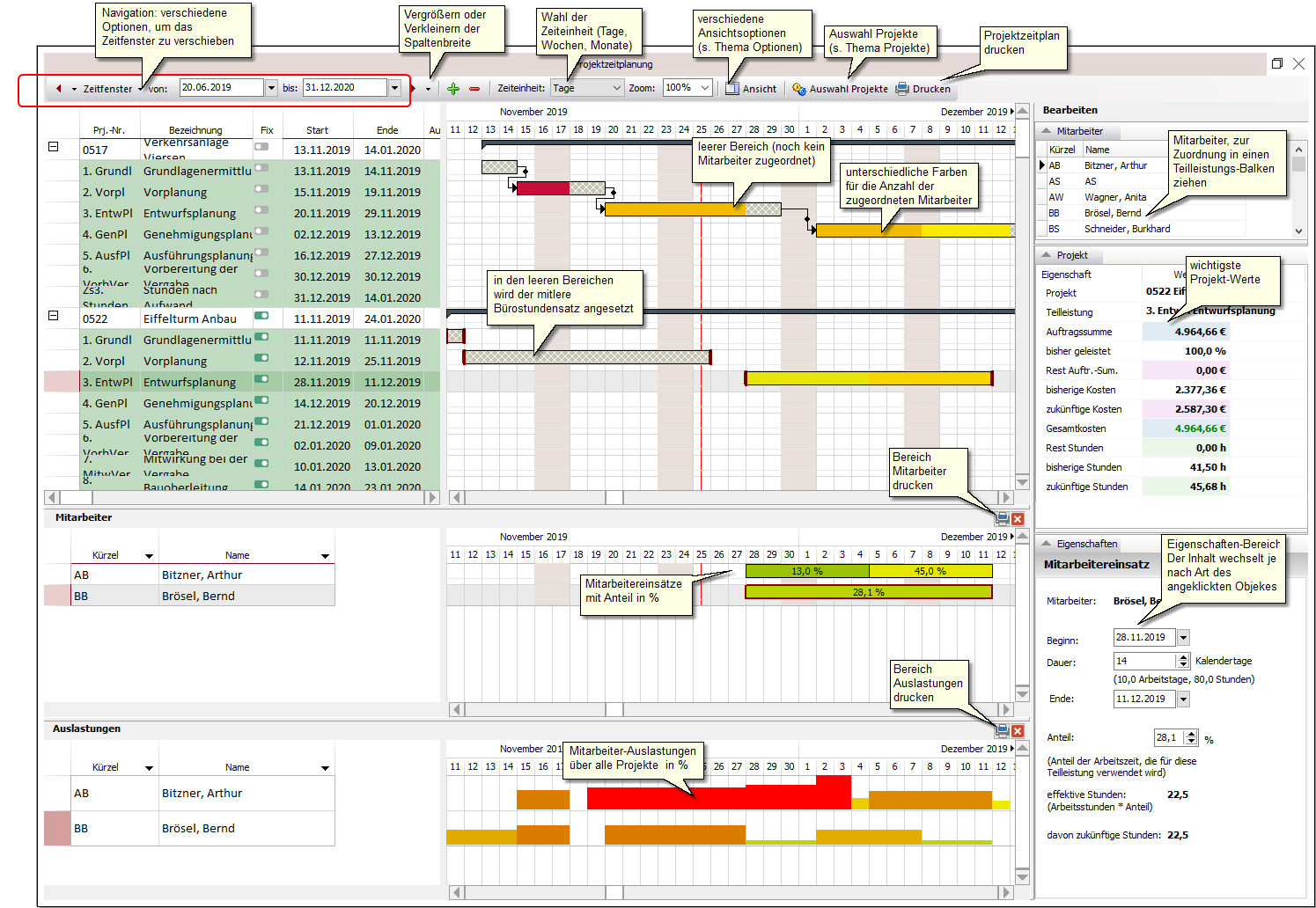Click the Ansicht view options icon
Image resolution: width=1316 pixels, height=908 pixels.
(732, 88)
